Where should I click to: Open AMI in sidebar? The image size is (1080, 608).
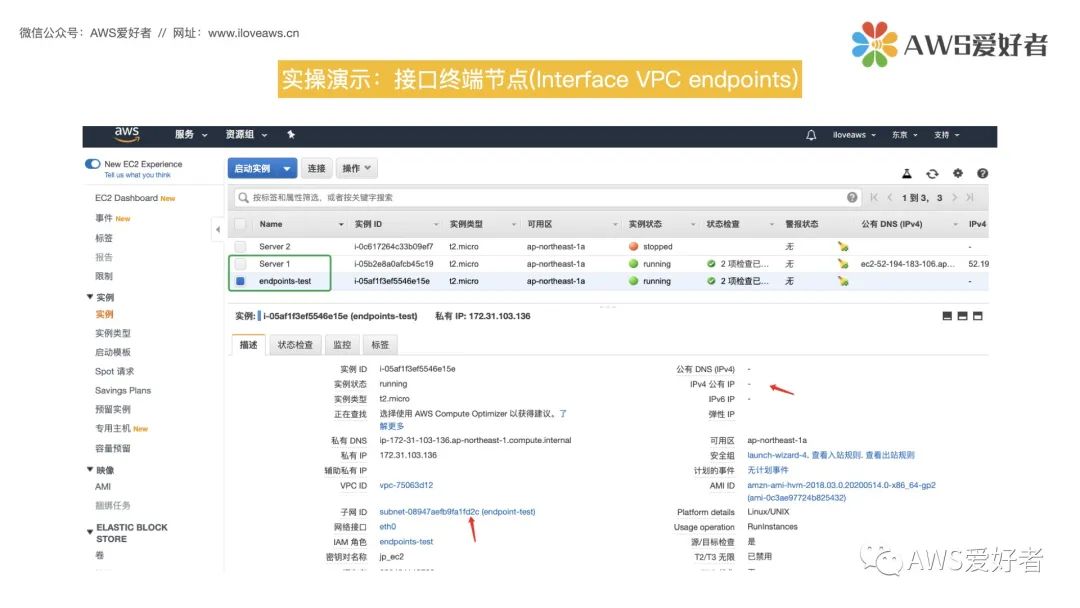103,487
